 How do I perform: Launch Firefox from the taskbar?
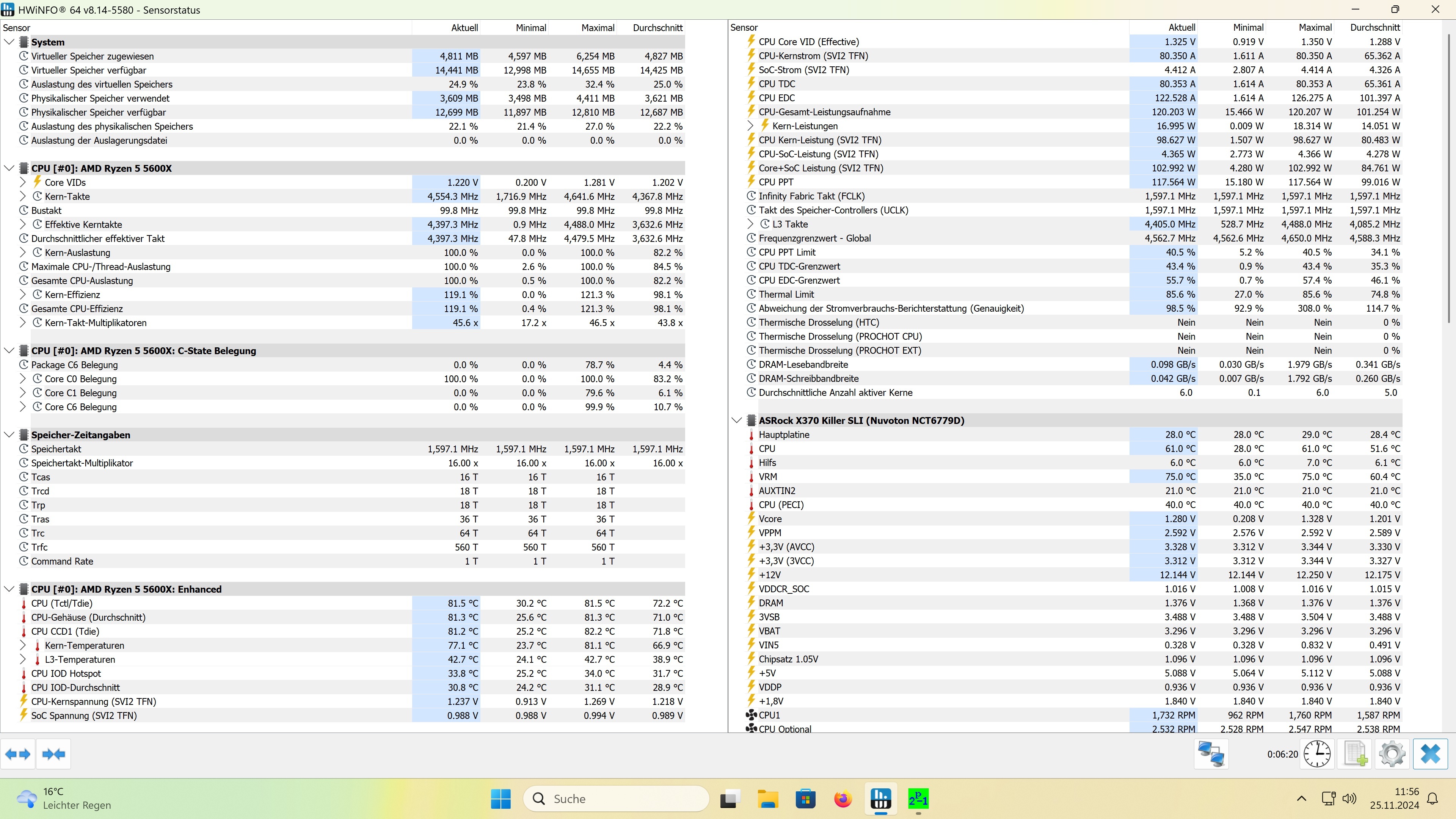click(843, 799)
